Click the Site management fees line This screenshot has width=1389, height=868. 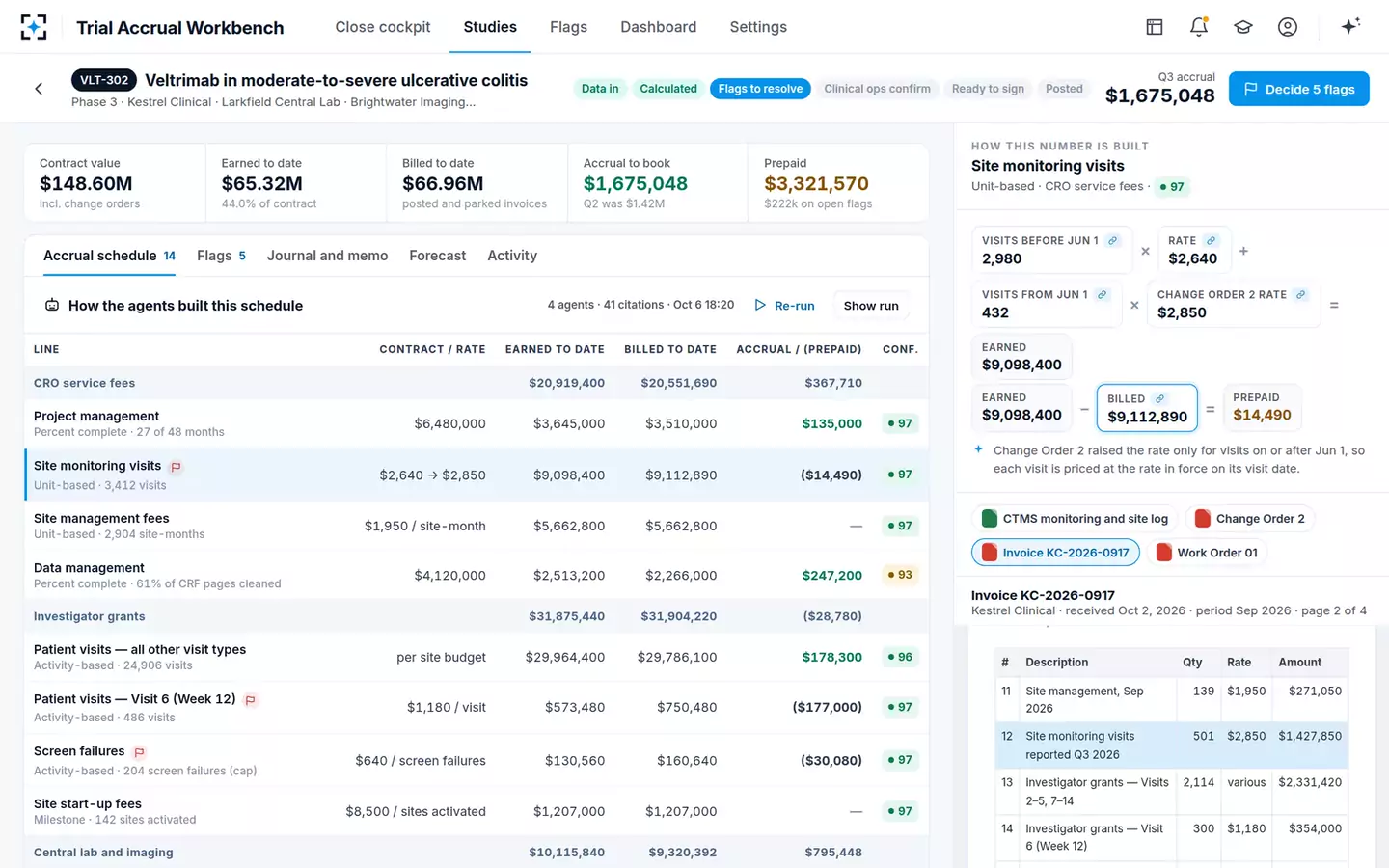click(477, 527)
